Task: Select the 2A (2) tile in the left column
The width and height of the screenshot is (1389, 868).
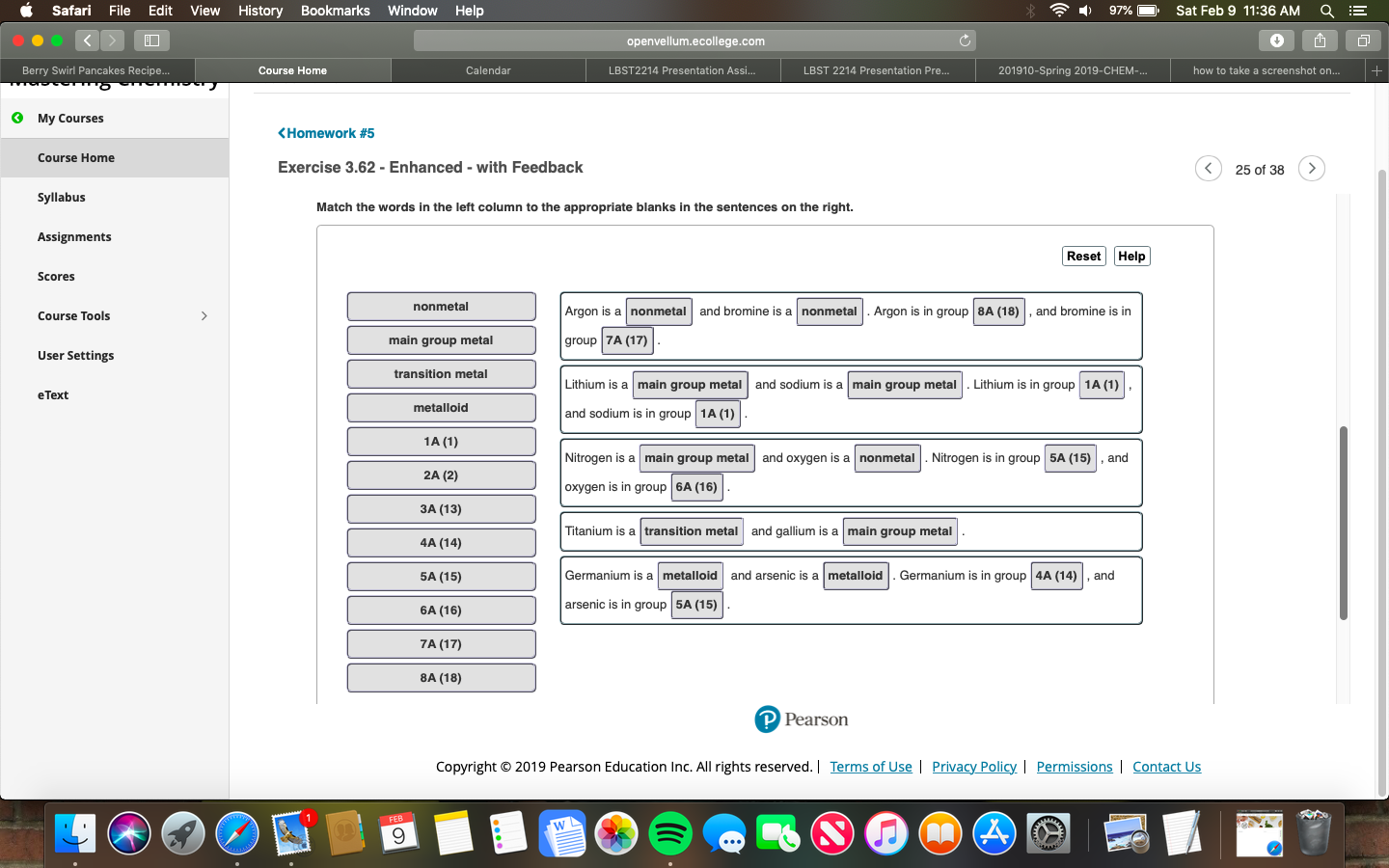Action: coord(441,475)
